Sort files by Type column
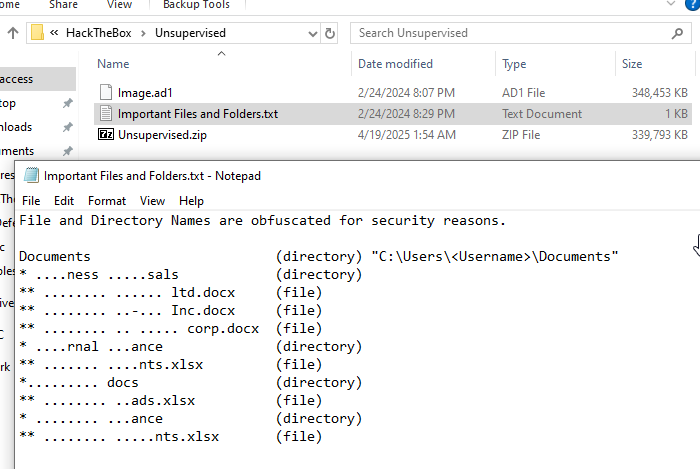 click(x=514, y=64)
